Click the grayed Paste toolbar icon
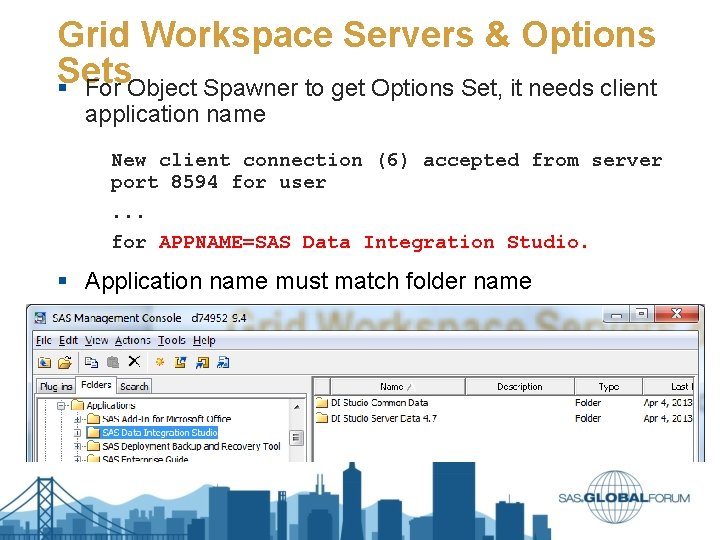 [x=113, y=362]
